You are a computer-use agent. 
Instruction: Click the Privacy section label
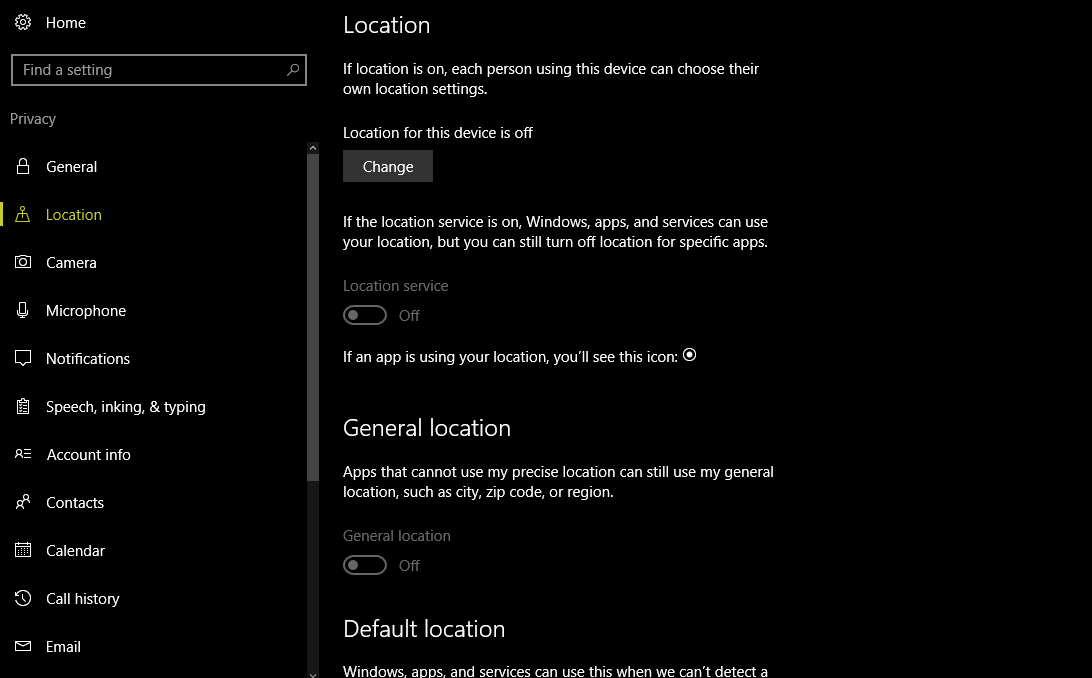click(x=33, y=119)
